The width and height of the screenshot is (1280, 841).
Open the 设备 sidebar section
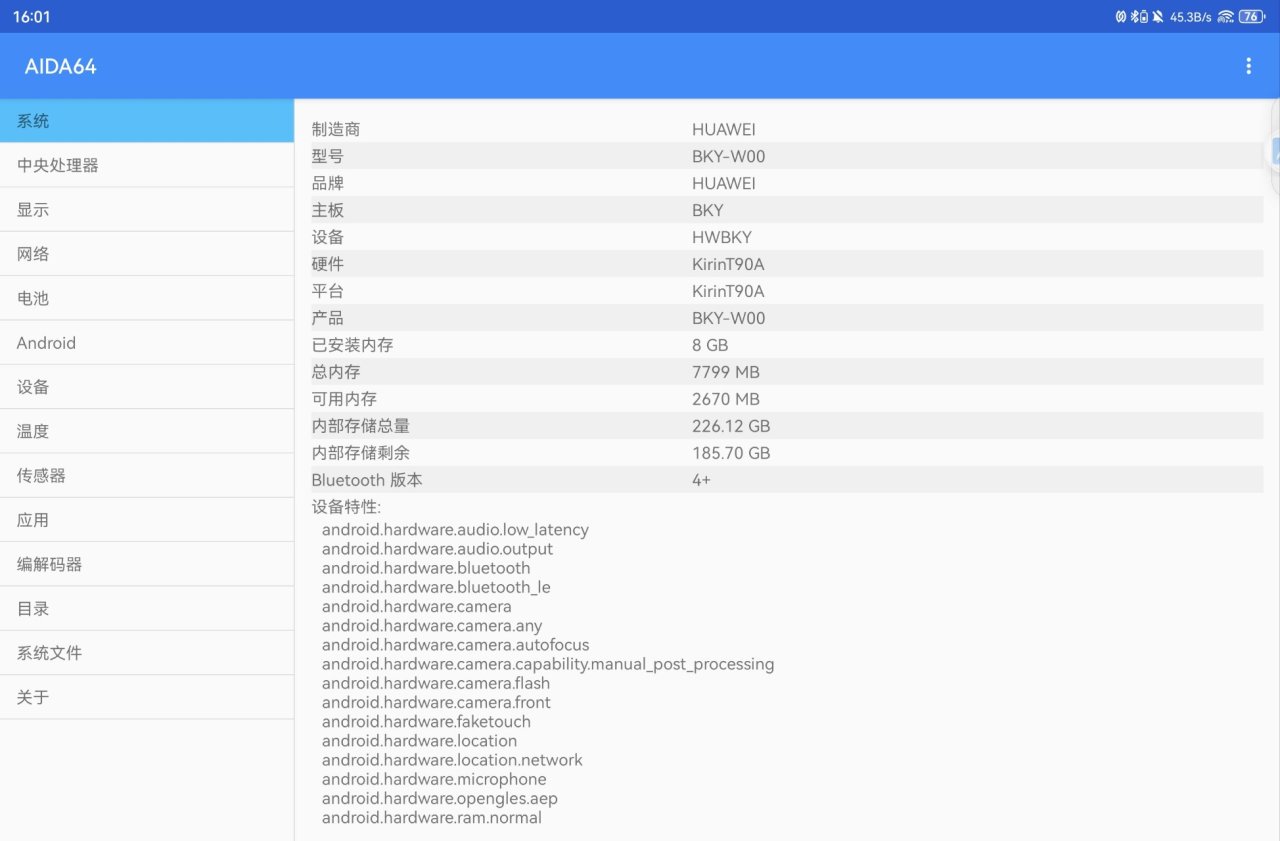tap(147, 387)
